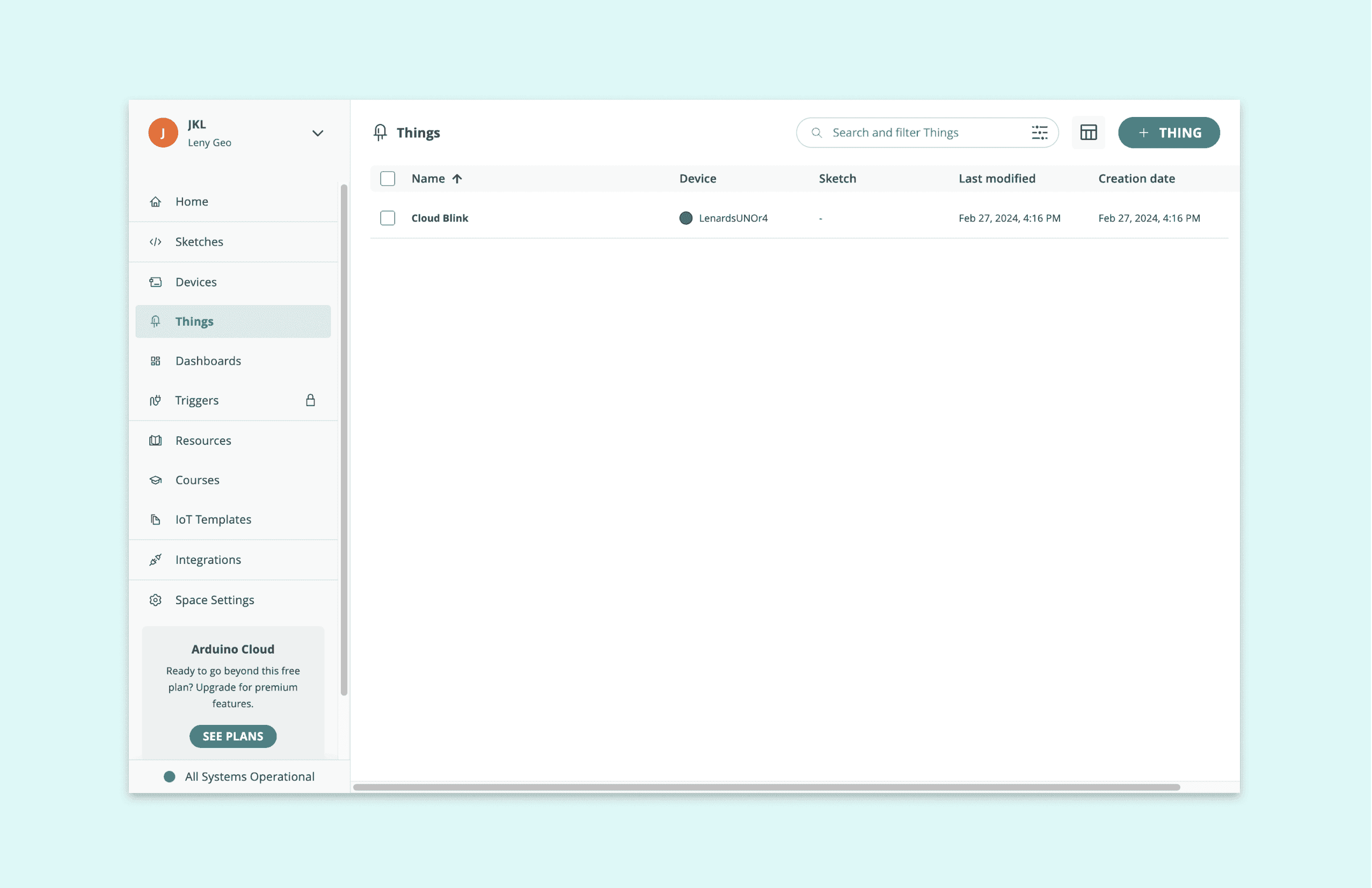
Task: Click the horizontal scrollbar at bottom
Action: pos(766,787)
